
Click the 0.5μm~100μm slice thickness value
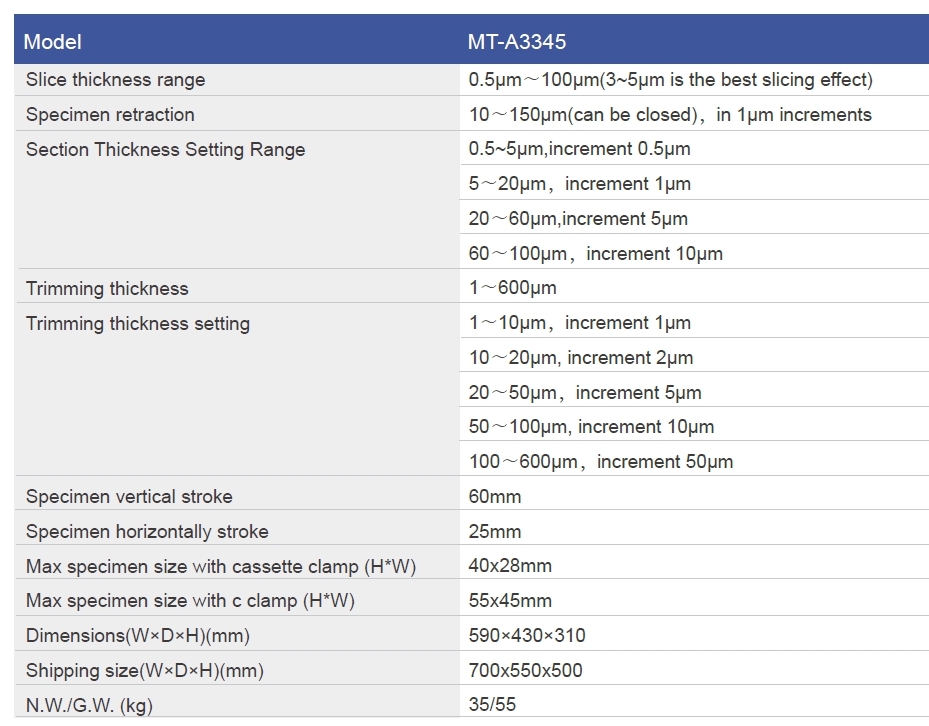[x=670, y=79]
